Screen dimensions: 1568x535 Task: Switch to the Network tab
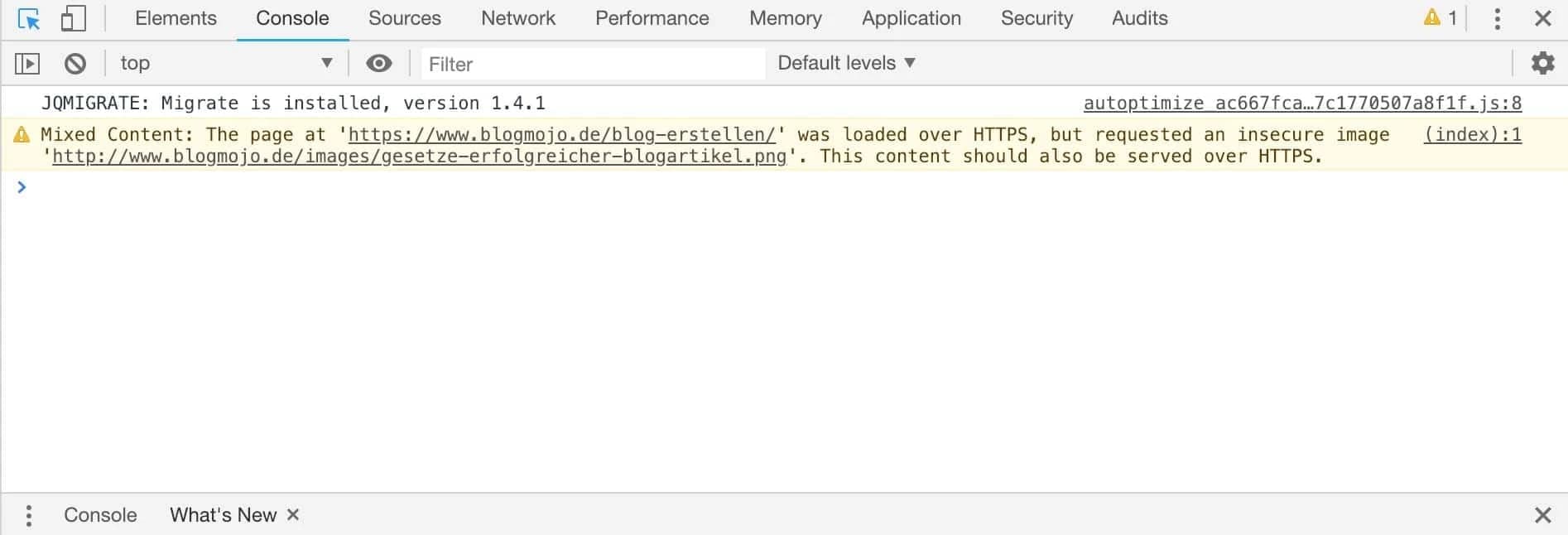click(x=517, y=17)
